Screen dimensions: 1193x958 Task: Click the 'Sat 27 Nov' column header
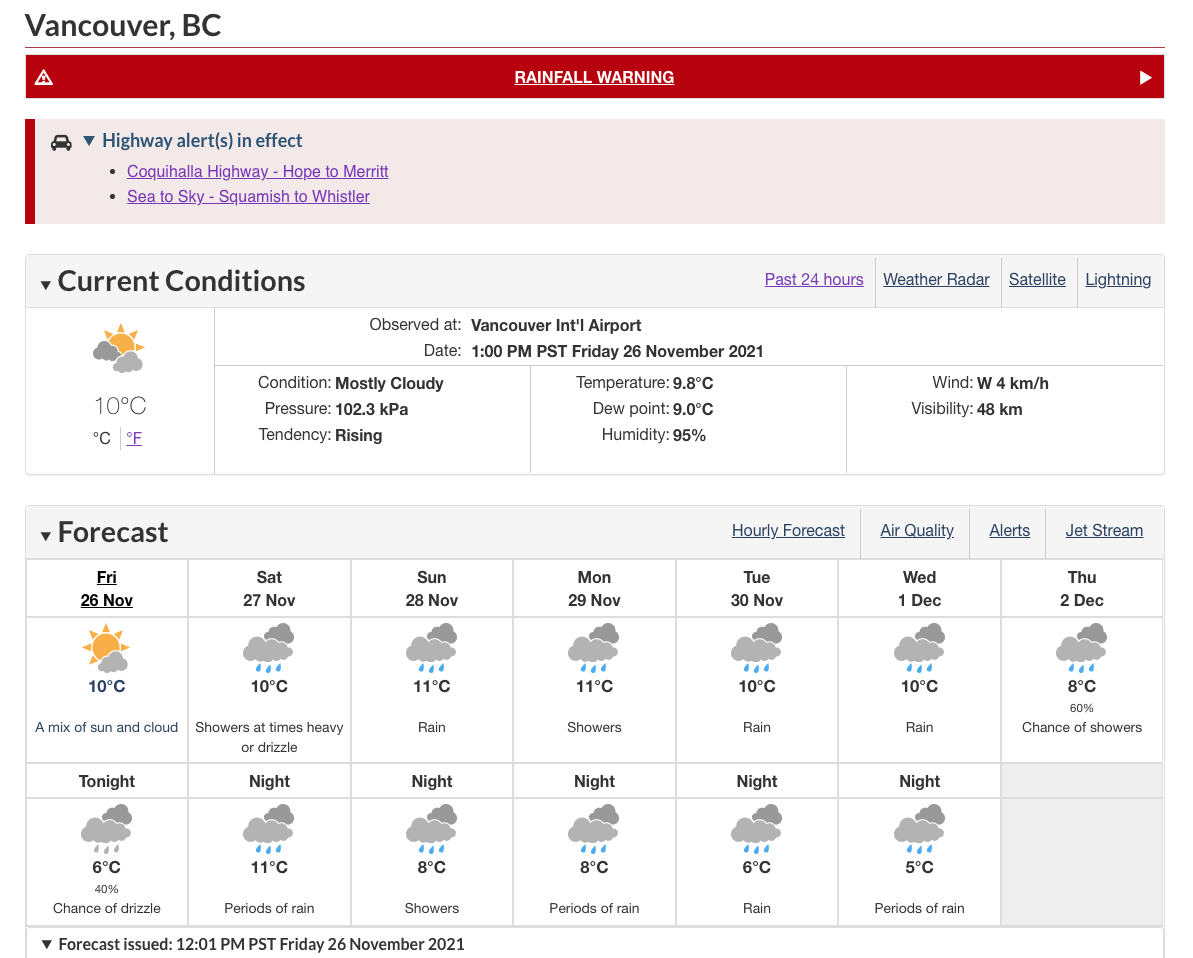click(x=269, y=588)
